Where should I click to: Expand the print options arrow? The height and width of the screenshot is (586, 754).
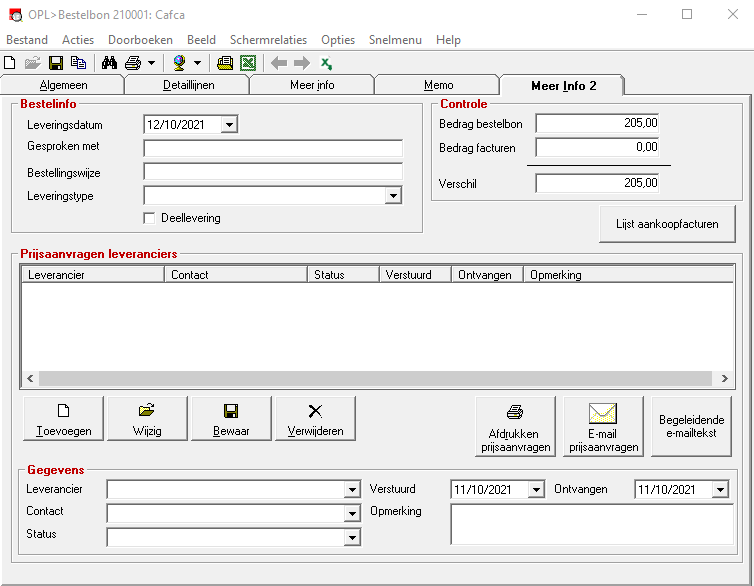click(151, 63)
